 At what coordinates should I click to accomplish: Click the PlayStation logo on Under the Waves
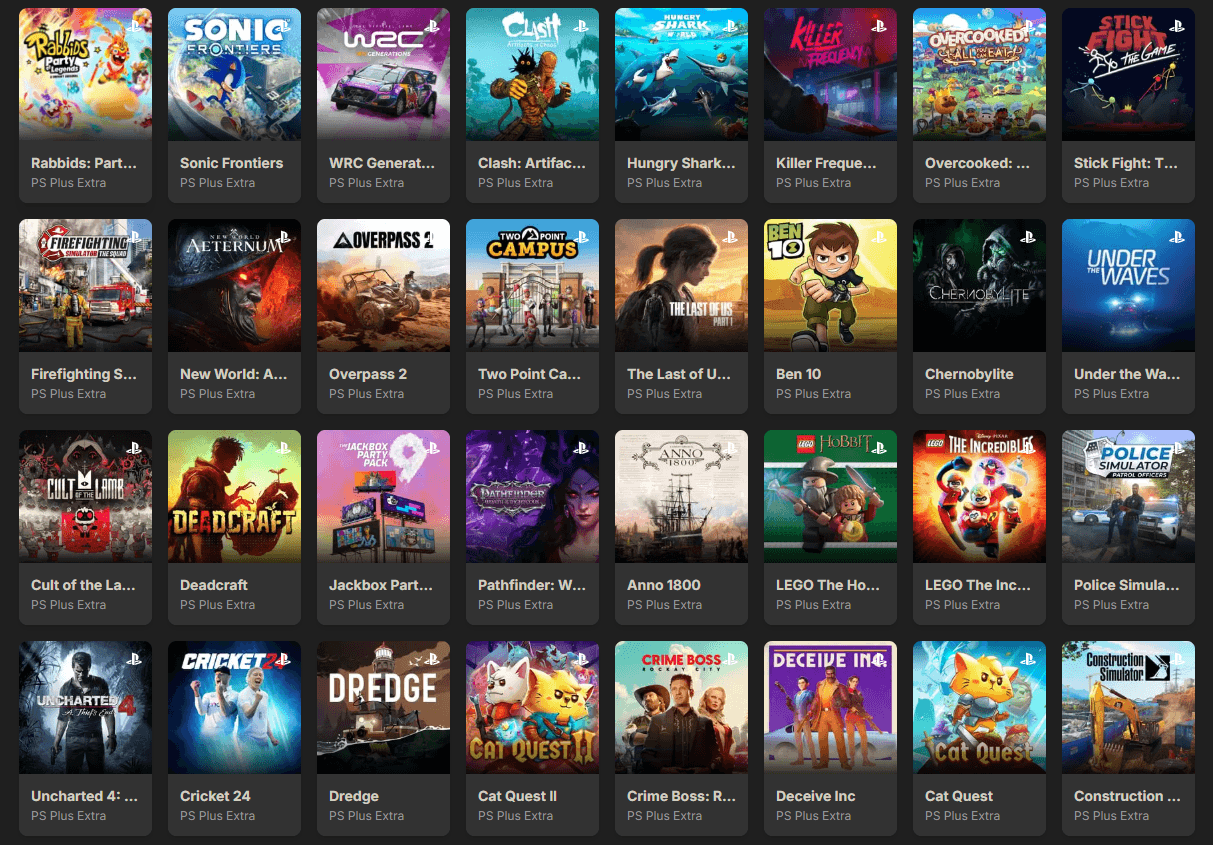point(1177,237)
